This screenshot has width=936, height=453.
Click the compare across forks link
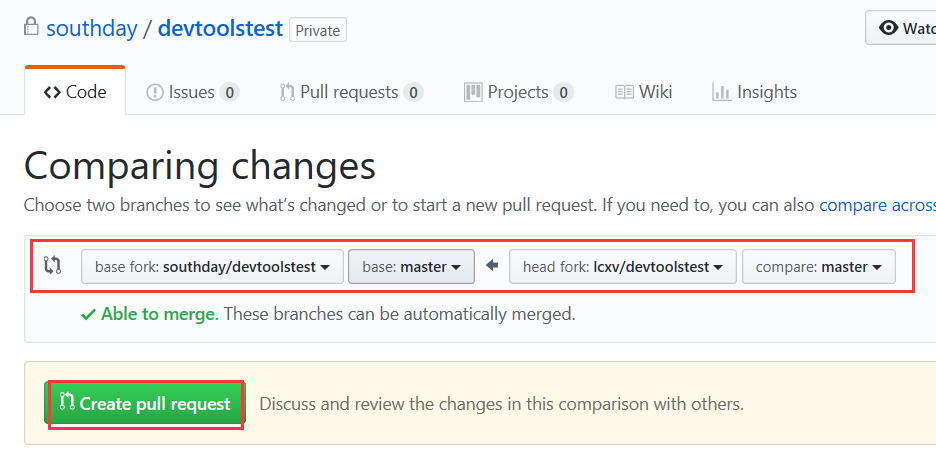point(878,205)
